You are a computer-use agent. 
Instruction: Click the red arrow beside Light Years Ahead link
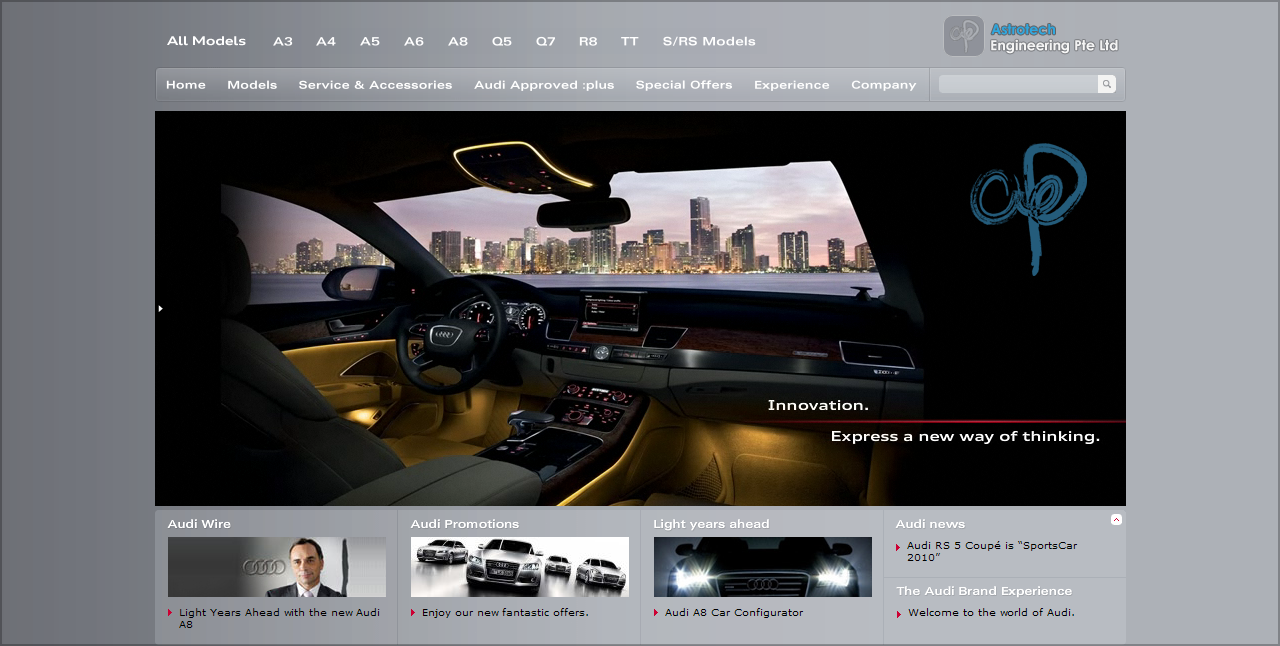click(170, 613)
